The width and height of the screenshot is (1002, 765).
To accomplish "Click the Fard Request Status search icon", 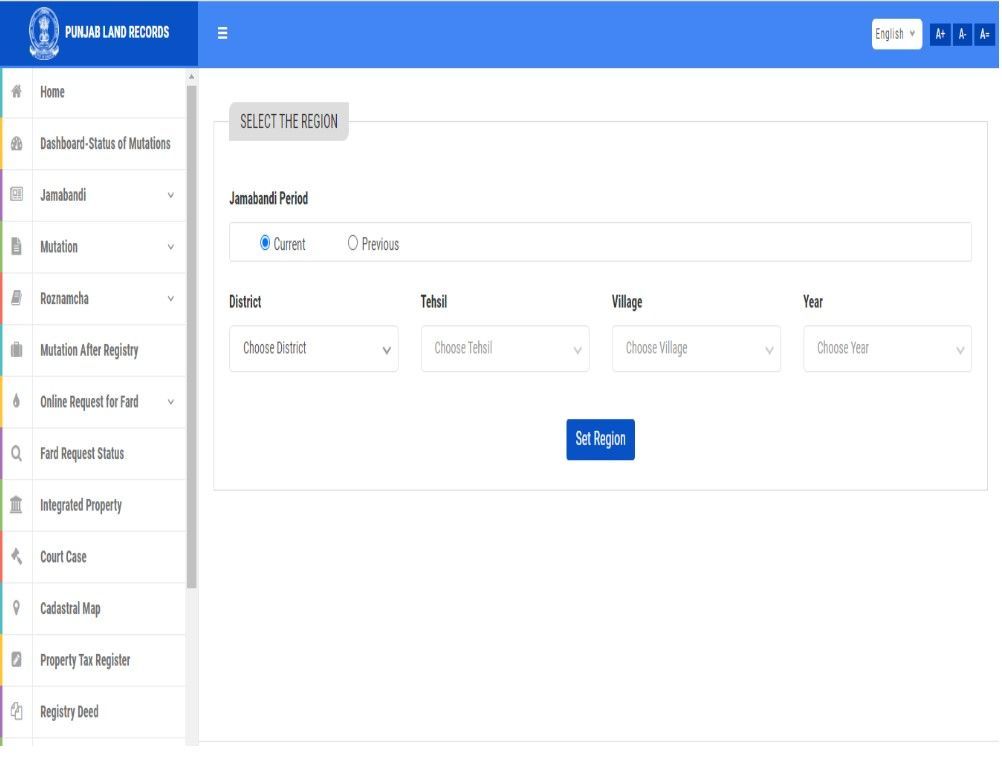I will pos(17,454).
